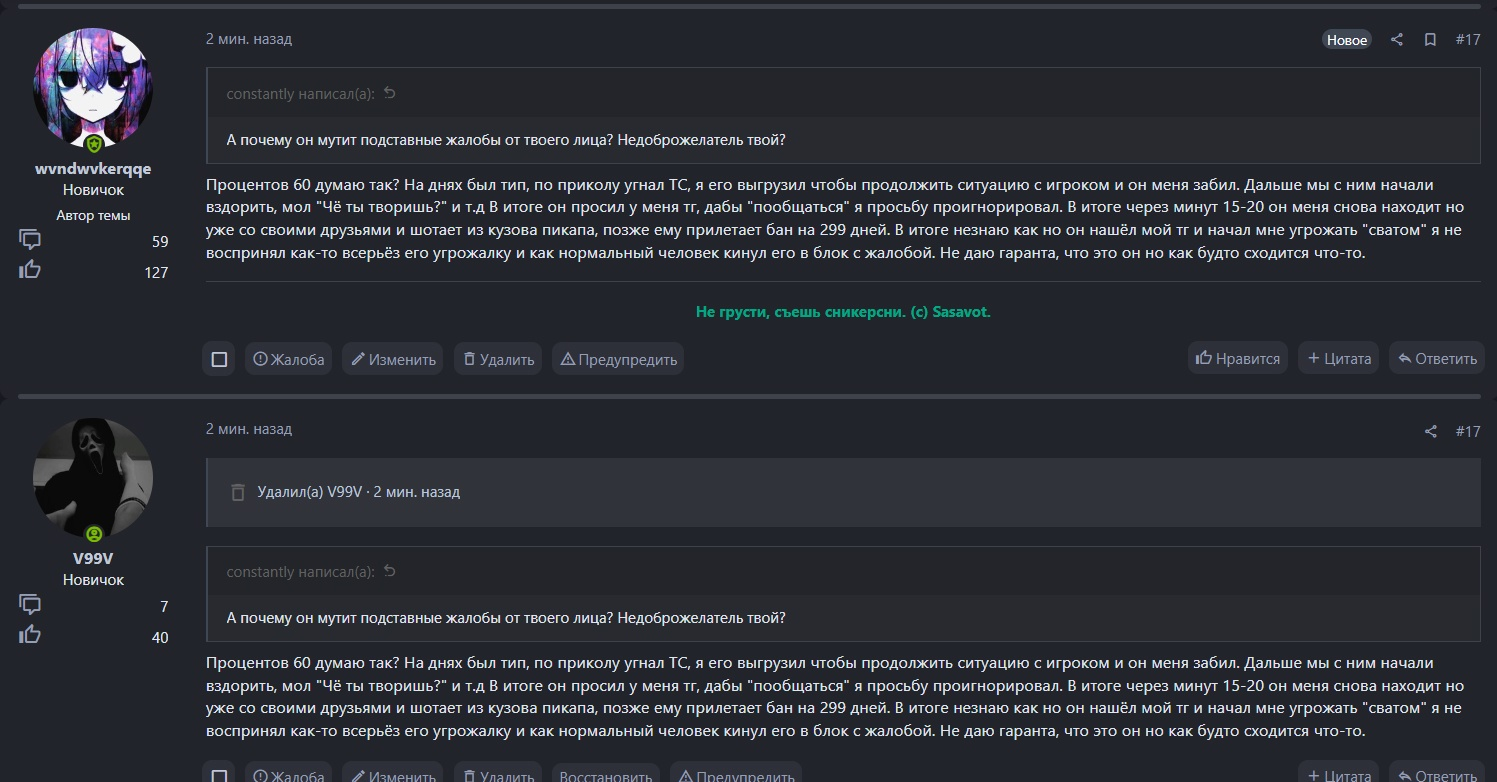Like the post with the Нравится button

point(1238,358)
